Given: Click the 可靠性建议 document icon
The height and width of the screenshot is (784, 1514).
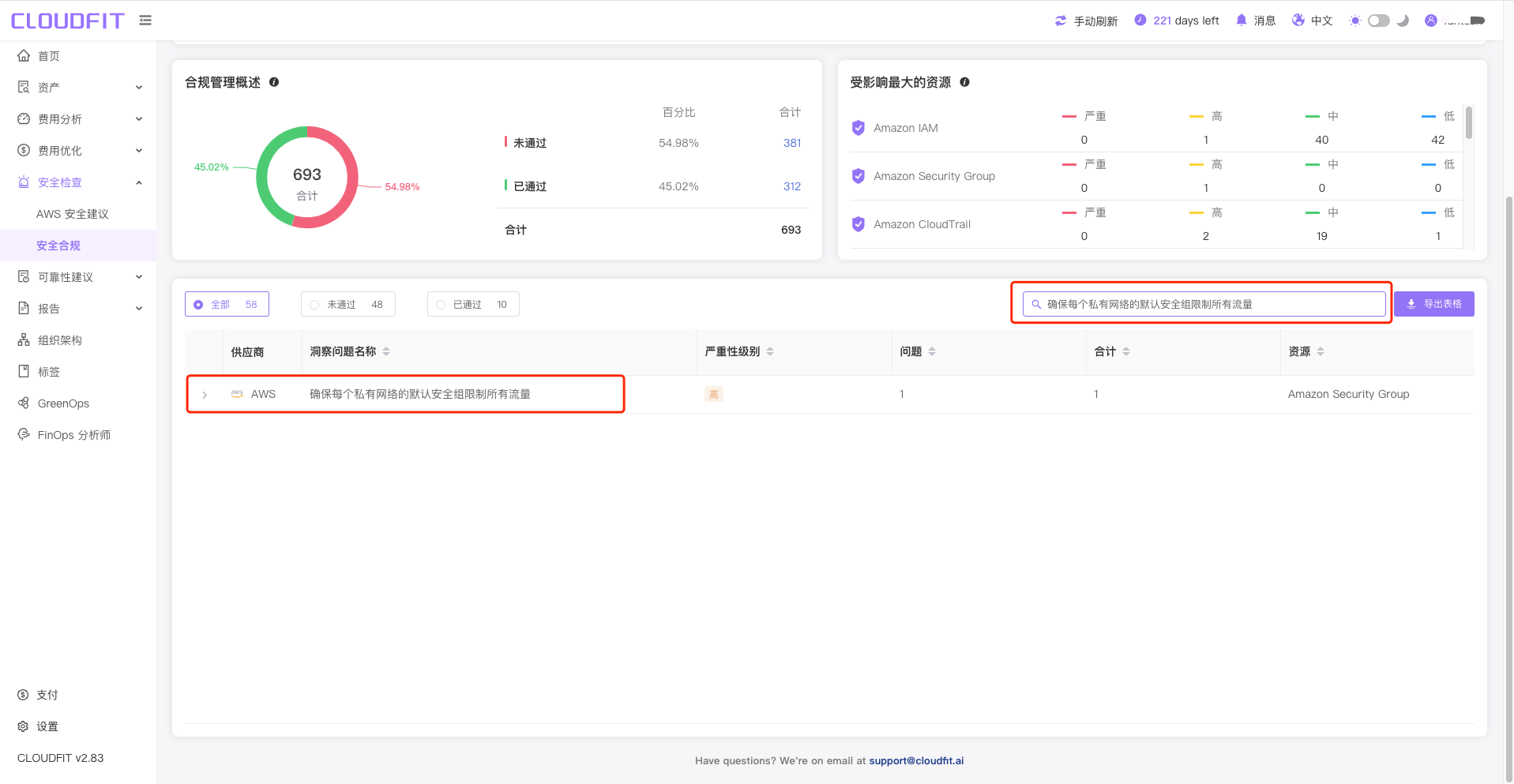Looking at the screenshot, I should [24, 276].
